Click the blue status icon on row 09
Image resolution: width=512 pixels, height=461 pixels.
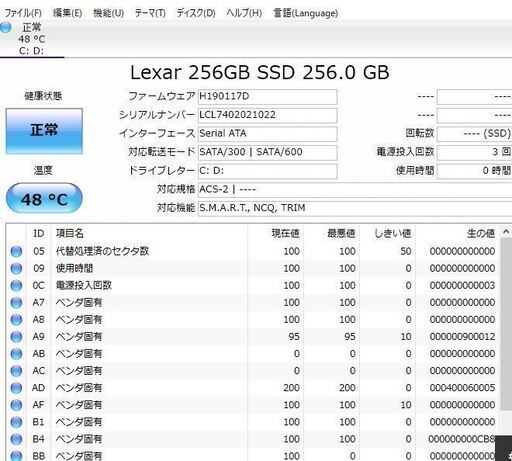pyautogui.click(x=16, y=268)
